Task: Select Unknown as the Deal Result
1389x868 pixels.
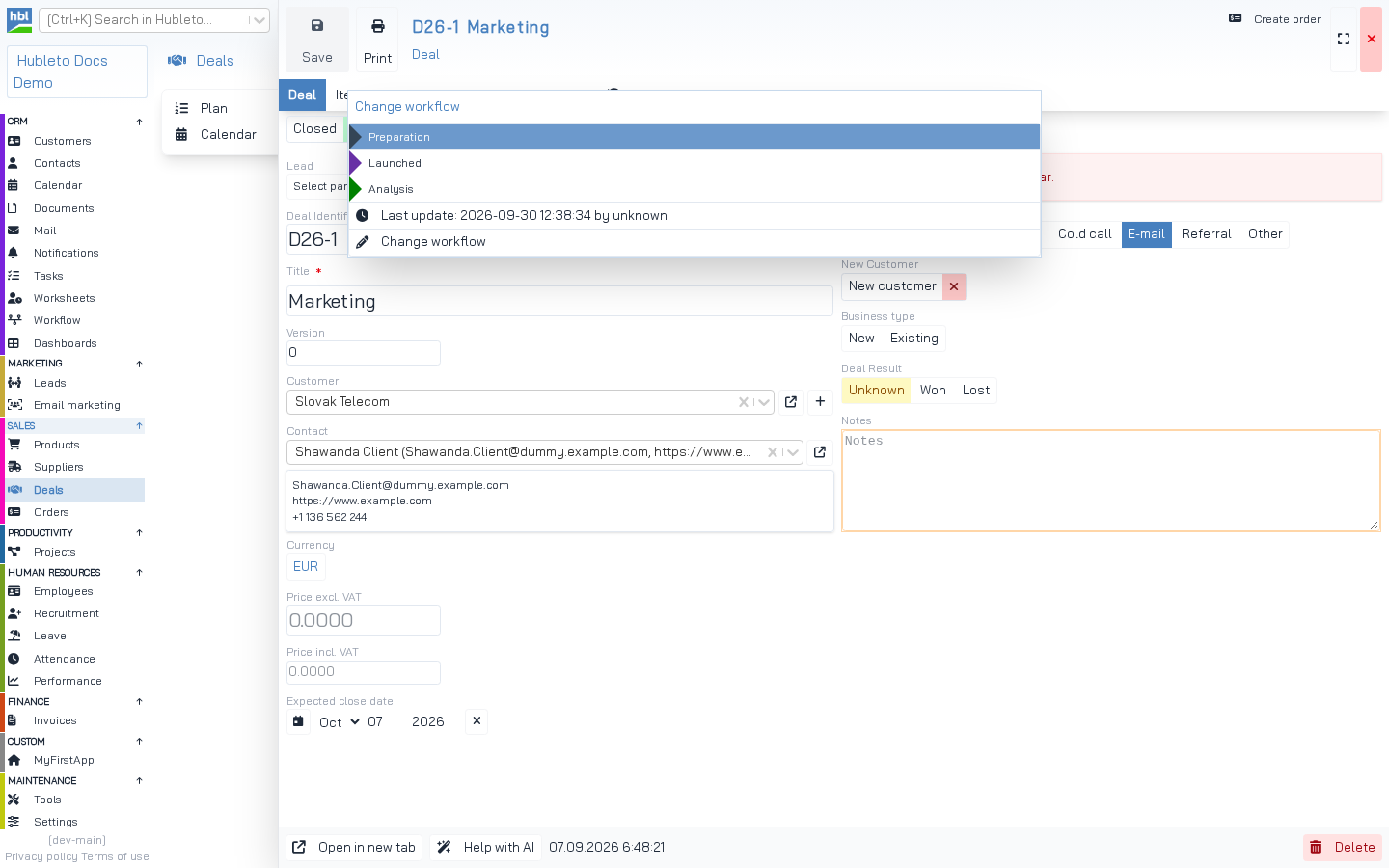Action: [x=877, y=391]
